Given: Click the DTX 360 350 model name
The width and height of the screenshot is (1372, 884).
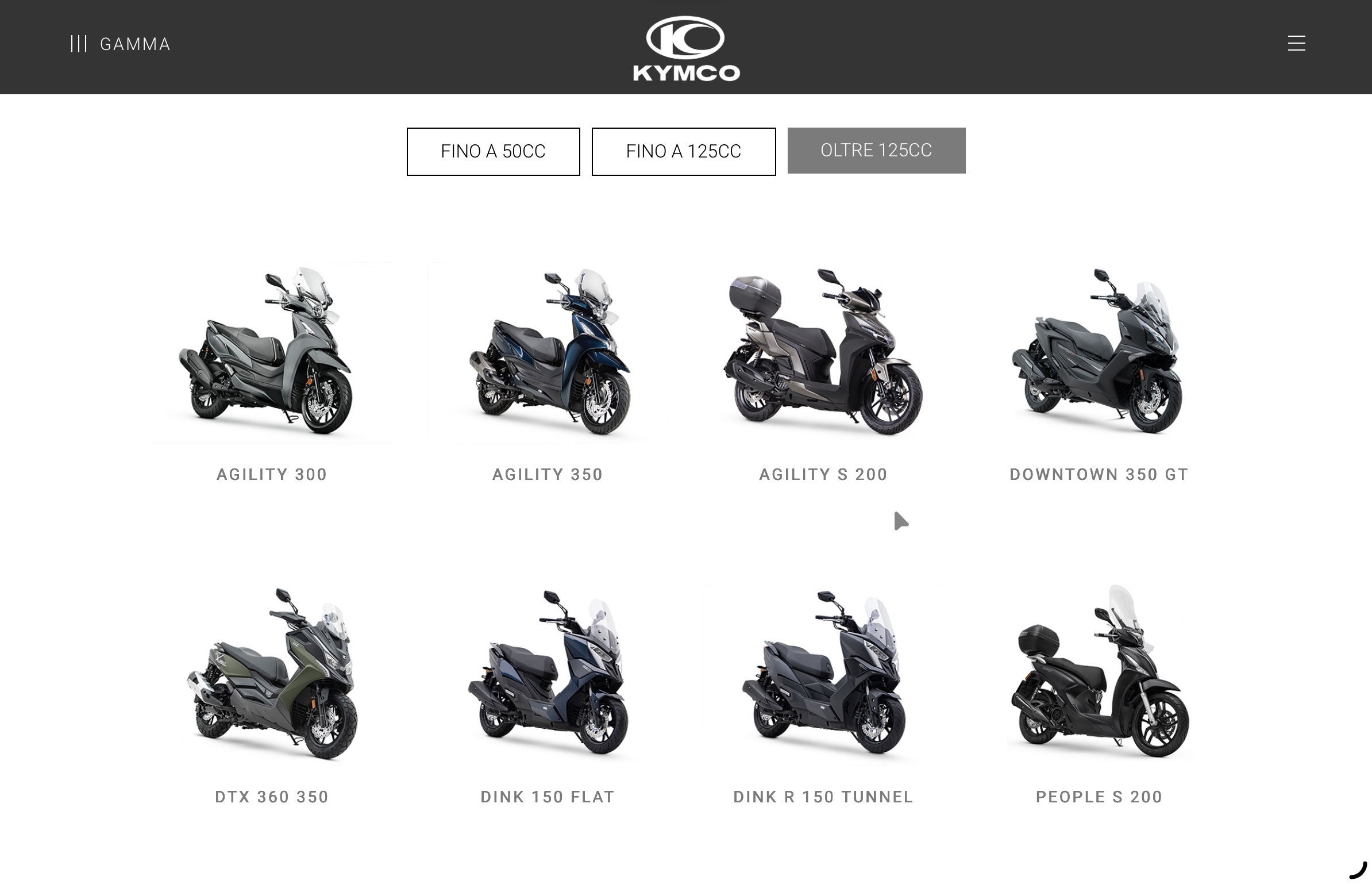Looking at the screenshot, I should click(x=272, y=797).
